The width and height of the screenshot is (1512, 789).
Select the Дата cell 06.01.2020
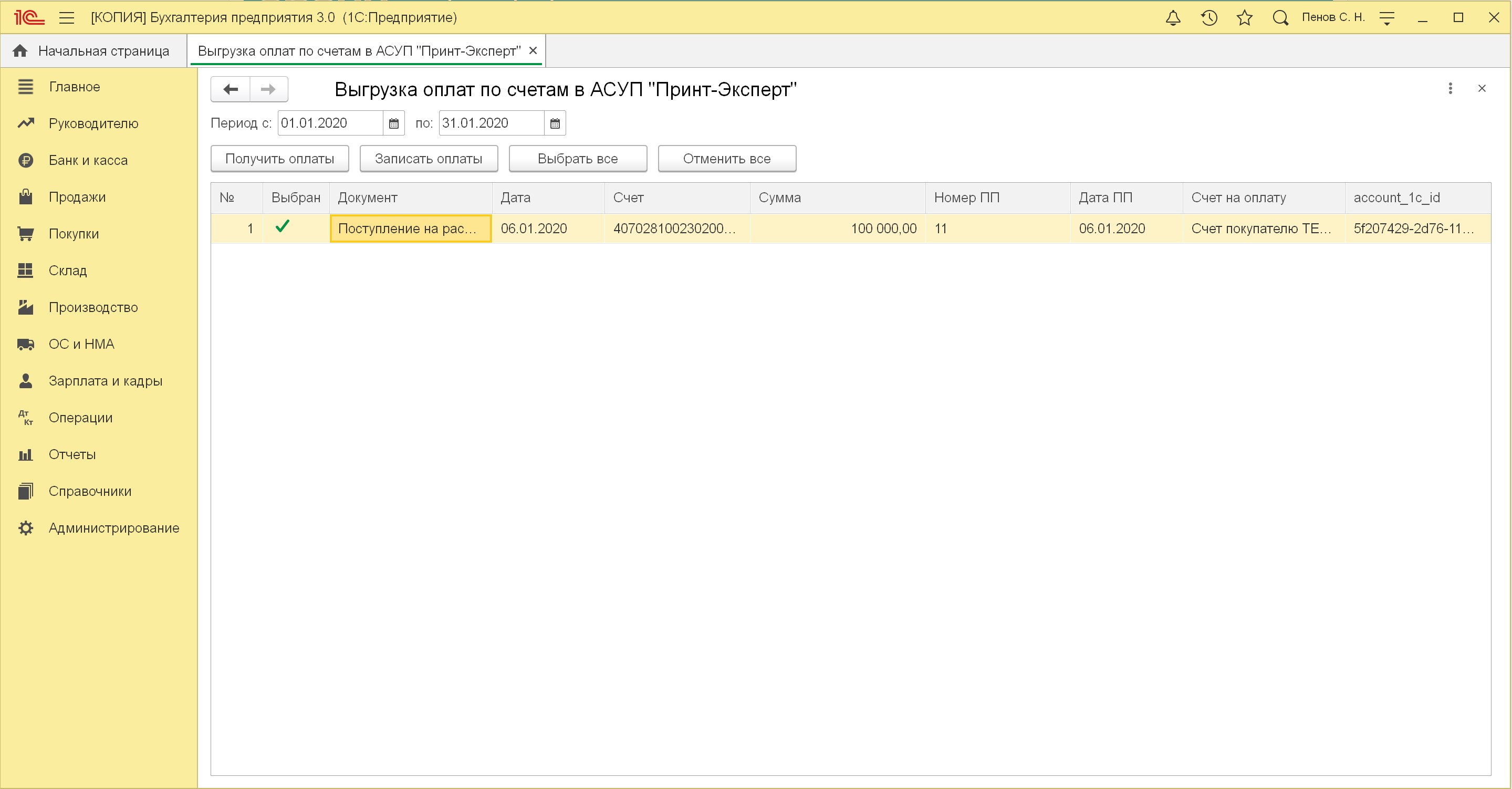548,229
